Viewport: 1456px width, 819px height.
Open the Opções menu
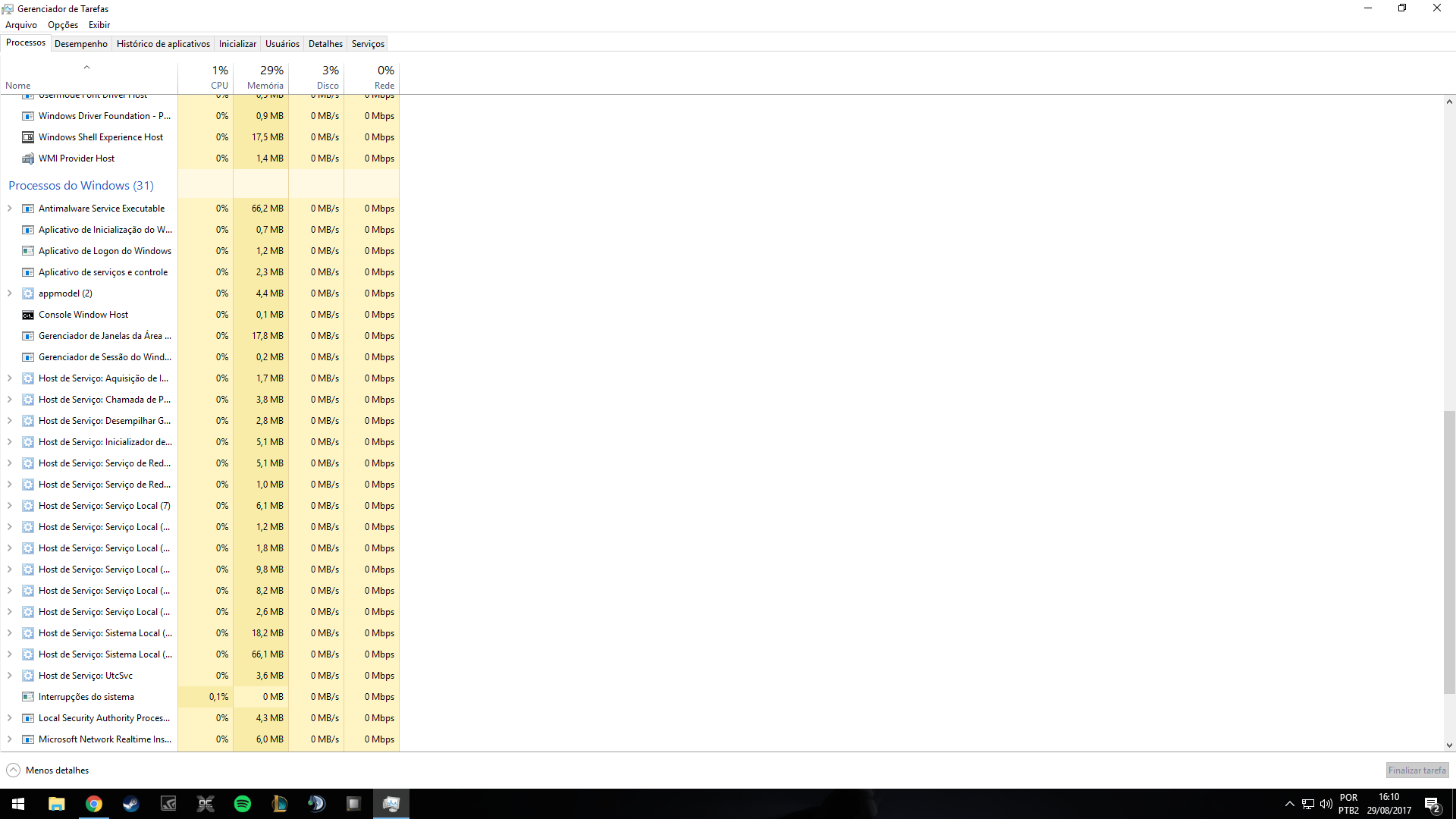tap(63, 25)
